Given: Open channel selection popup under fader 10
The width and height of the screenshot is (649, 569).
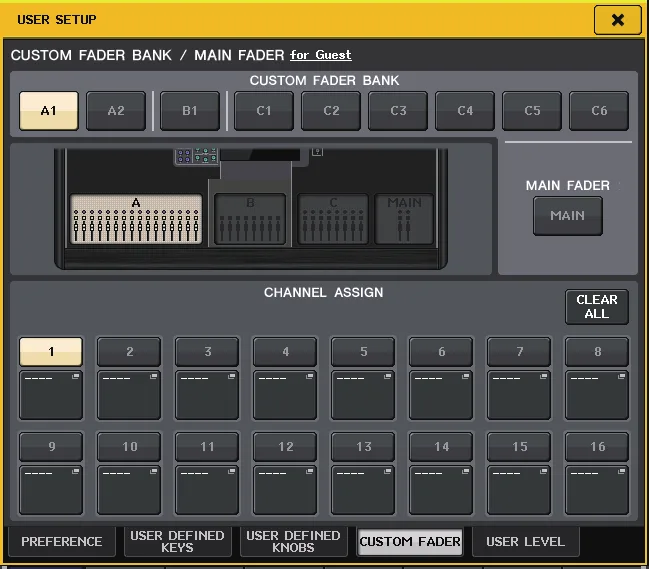Looking at the screenshot, I should (x=129, y=490).
